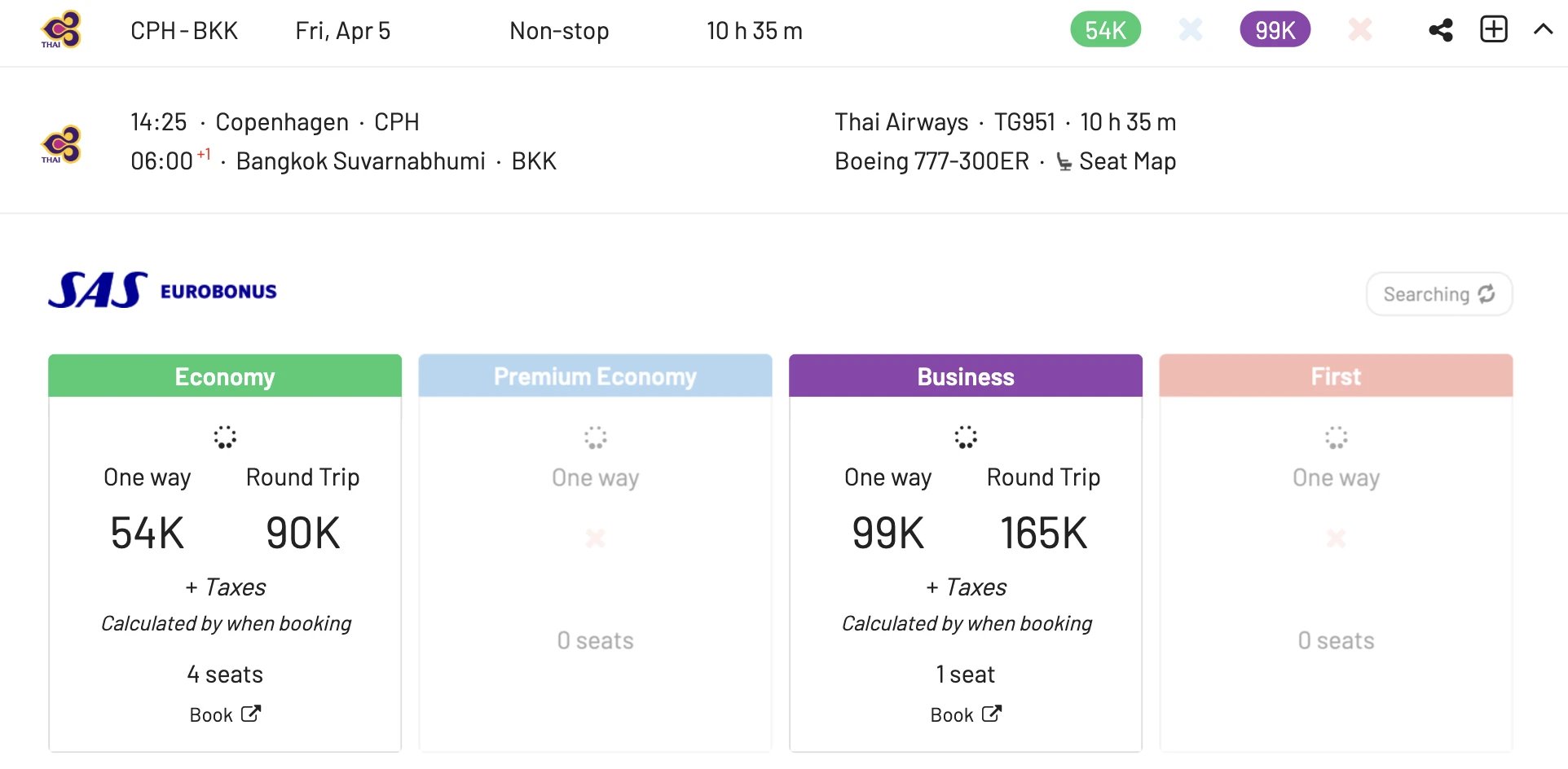
Task: Select the Business class header
Action: [966, 376]
